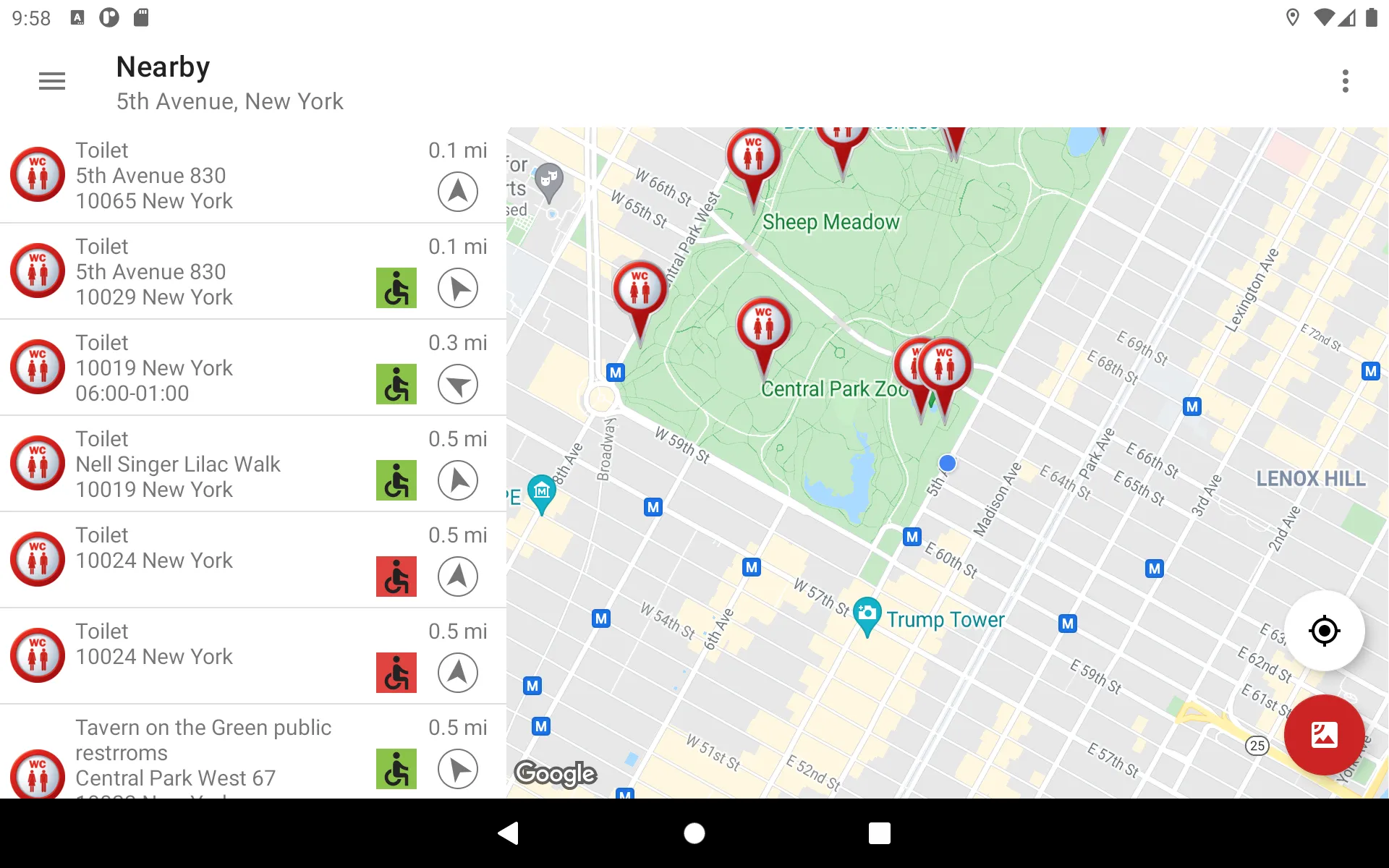Tap navigation arrow for 5th Avenue 830 10065

click(x=457, y=192)
